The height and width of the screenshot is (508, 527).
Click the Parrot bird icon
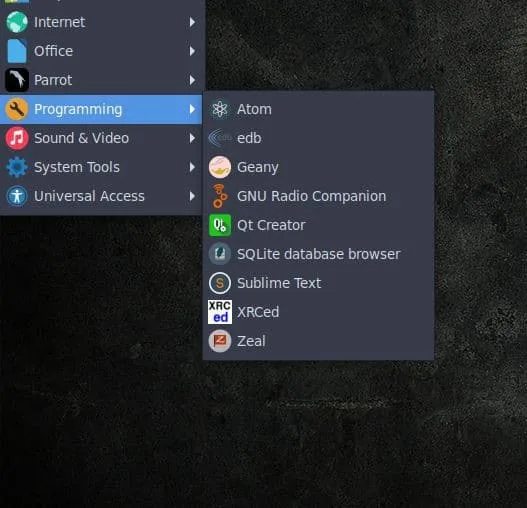click(x=17, y=80)
